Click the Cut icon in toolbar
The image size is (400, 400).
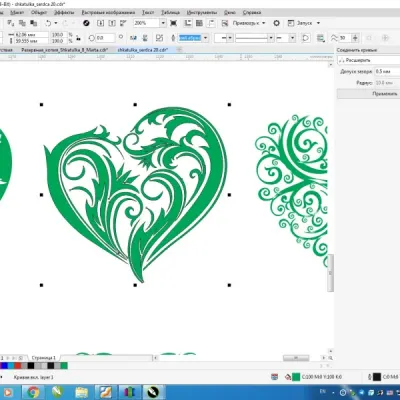11,23
